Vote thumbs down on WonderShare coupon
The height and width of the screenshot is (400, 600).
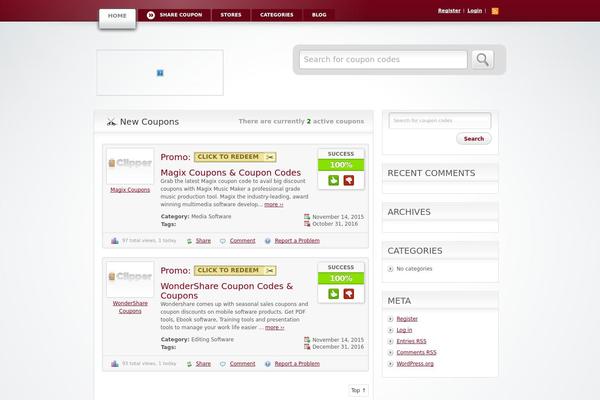pyautogui.click(x=349, y=294)
